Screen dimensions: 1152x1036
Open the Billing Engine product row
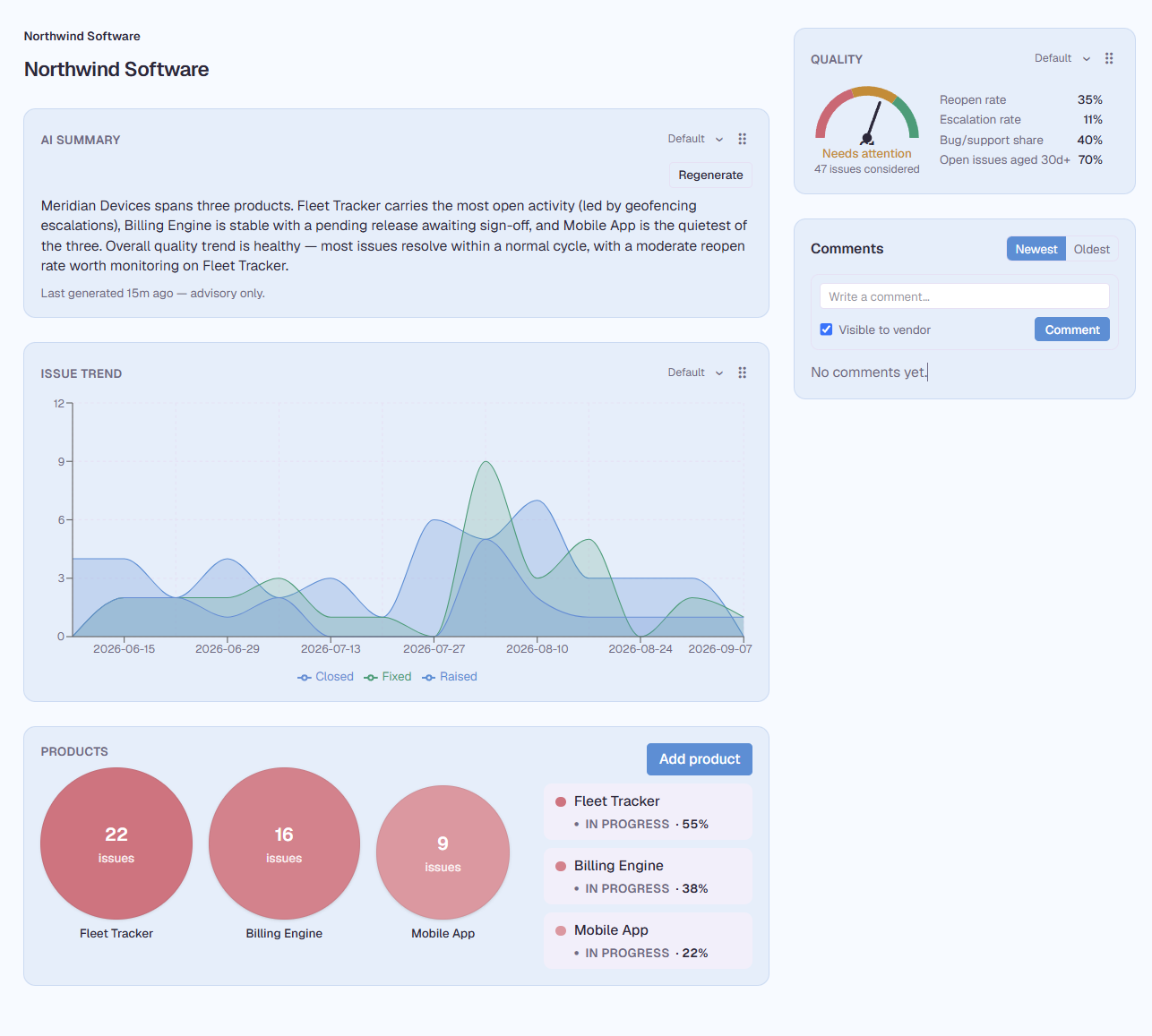(648, 877)
